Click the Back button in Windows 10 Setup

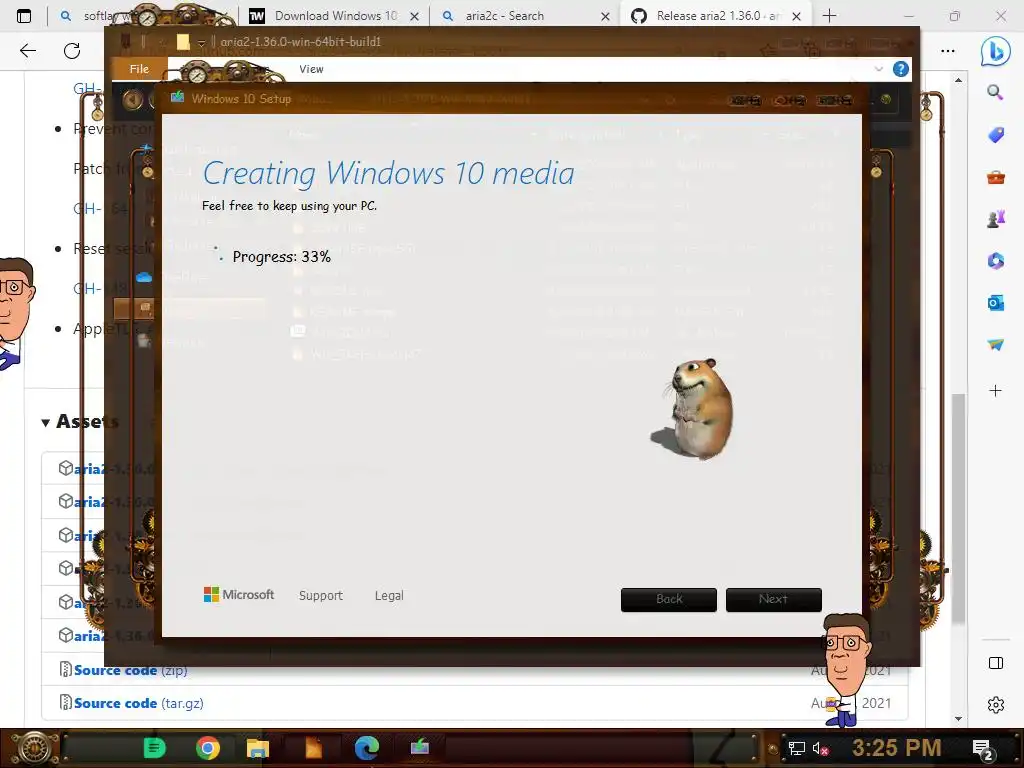(669, 600)
